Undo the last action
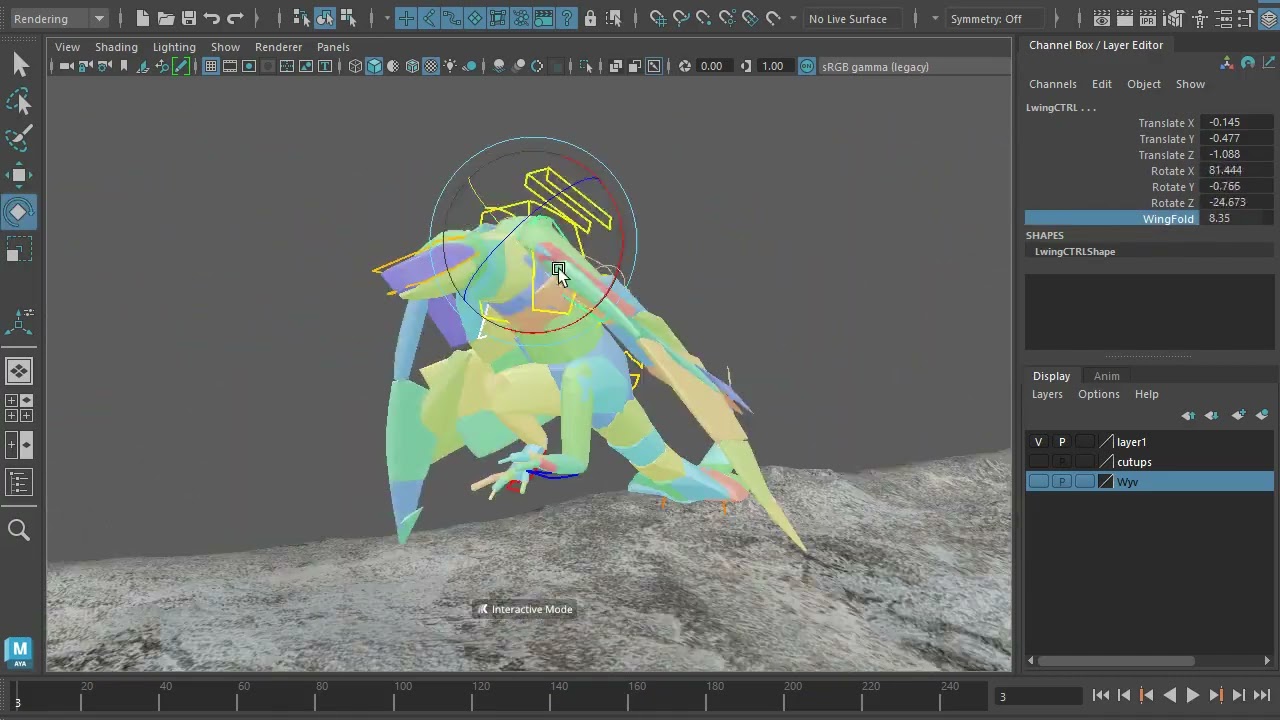1280x720 pixels. pos(211,18)
